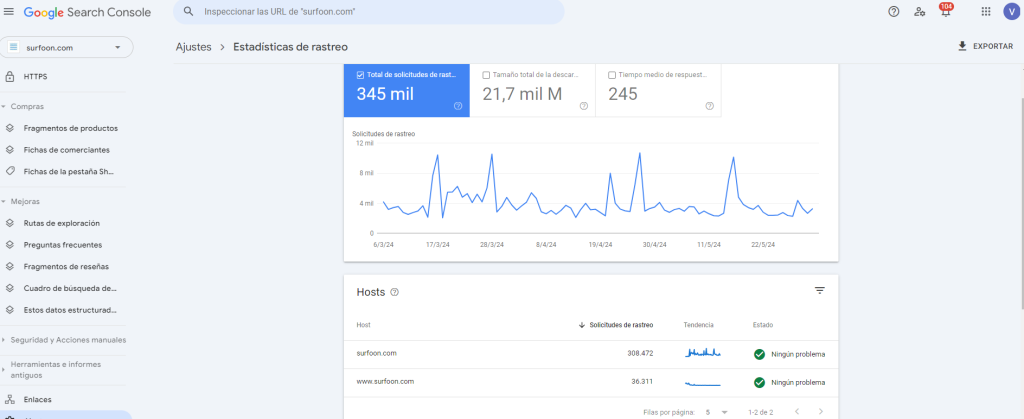Enable Tiempo medio de respuesta checkbox
The image size is (1024, 419).
coord(611,74)
